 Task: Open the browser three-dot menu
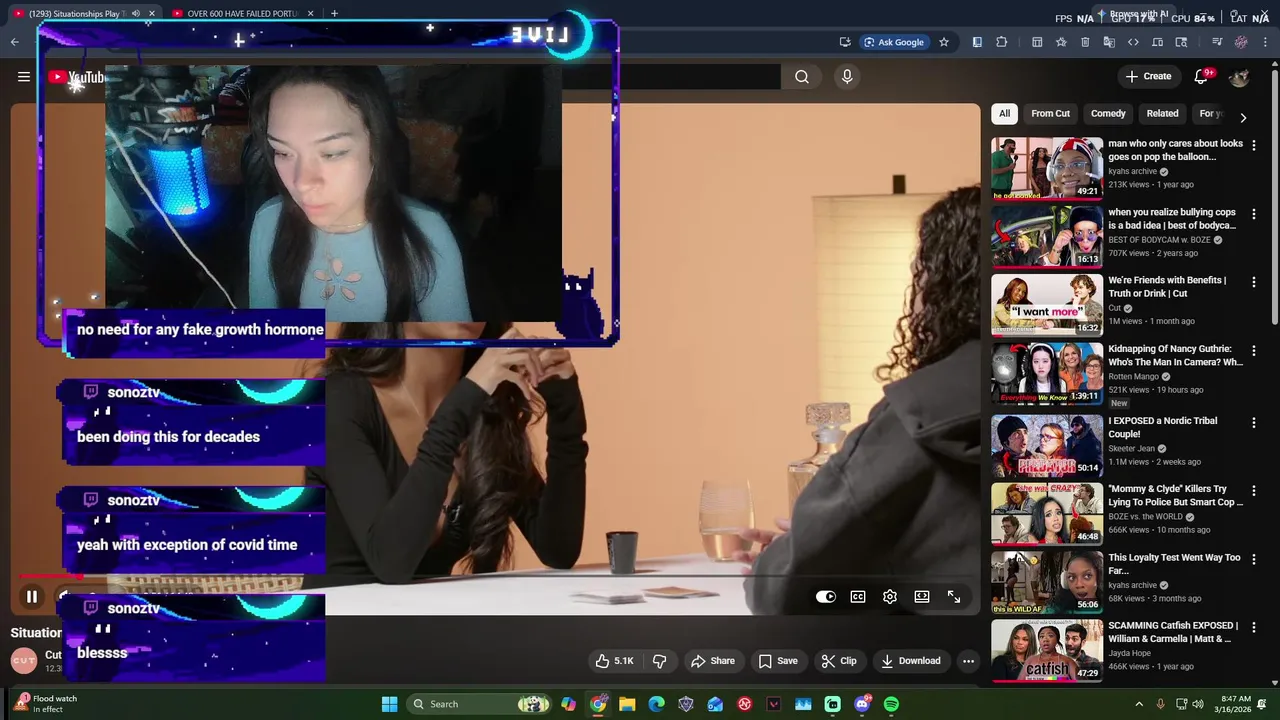1265,42
